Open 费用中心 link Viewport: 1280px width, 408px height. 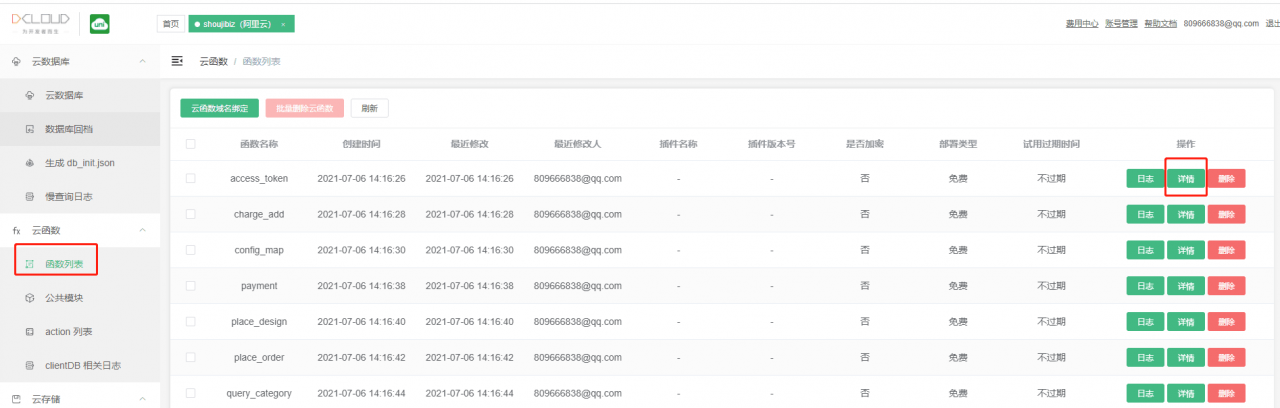[1082, 23]
